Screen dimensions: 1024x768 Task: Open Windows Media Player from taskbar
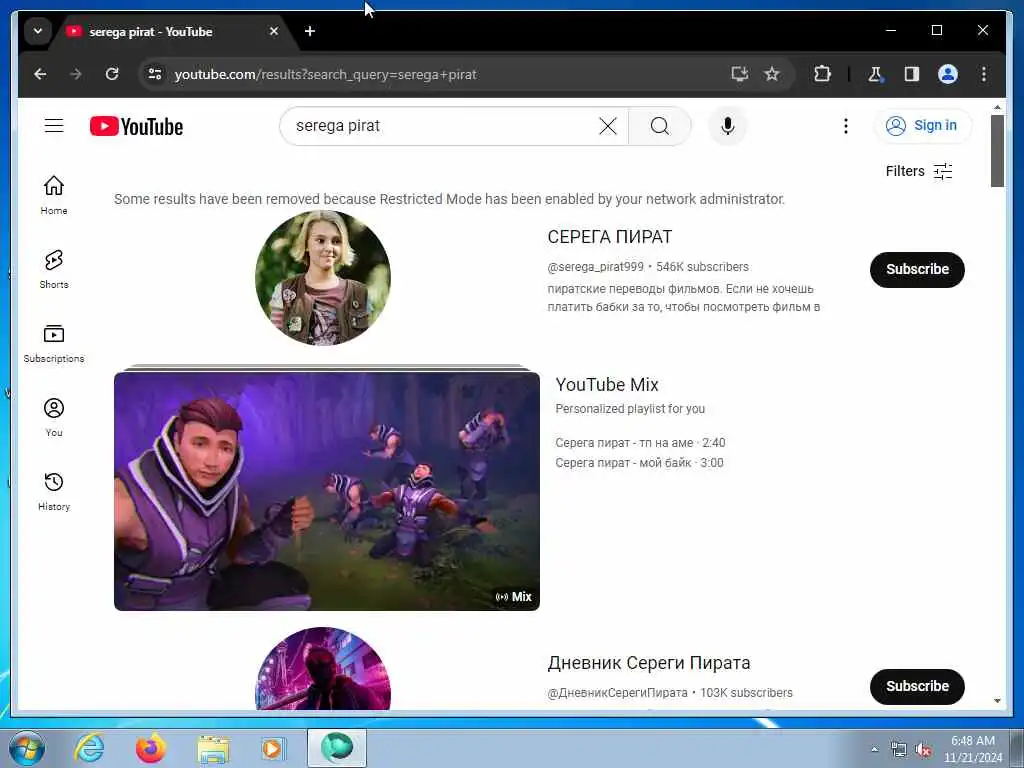(x=272, y=748)
